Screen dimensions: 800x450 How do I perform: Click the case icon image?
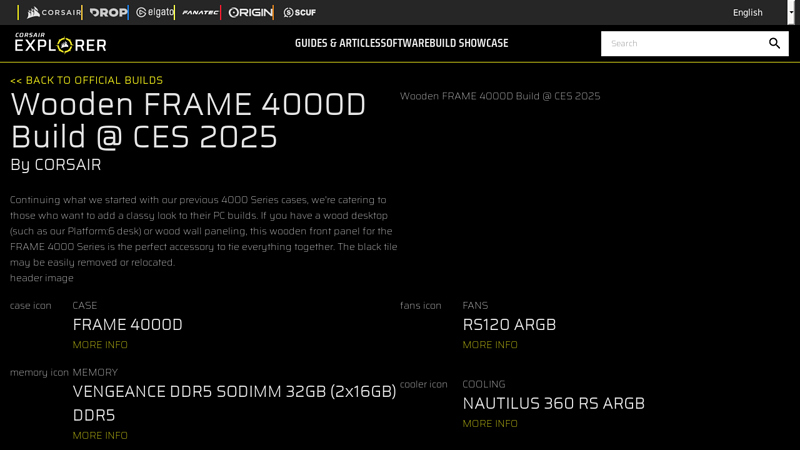tap(31, 305)
